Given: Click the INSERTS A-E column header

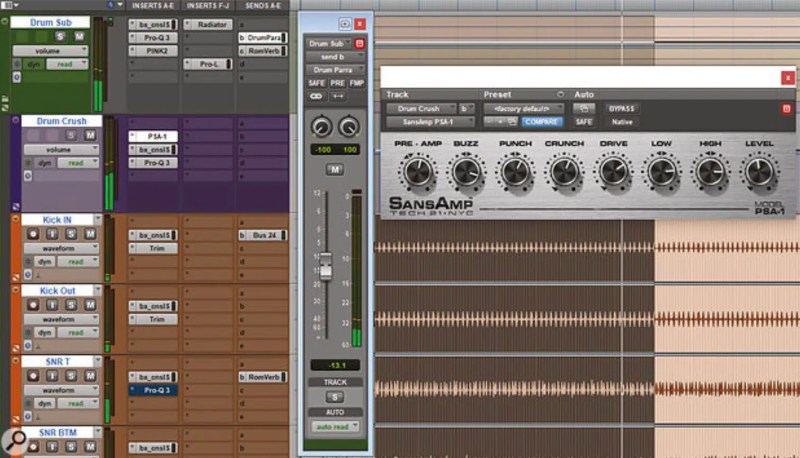Looking at the screenshot, I should [x=153, y=6].
